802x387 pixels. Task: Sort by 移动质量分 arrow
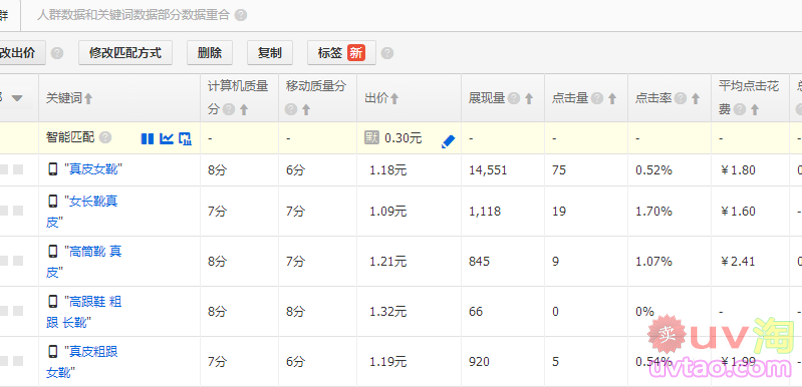(x=306, y=109)
